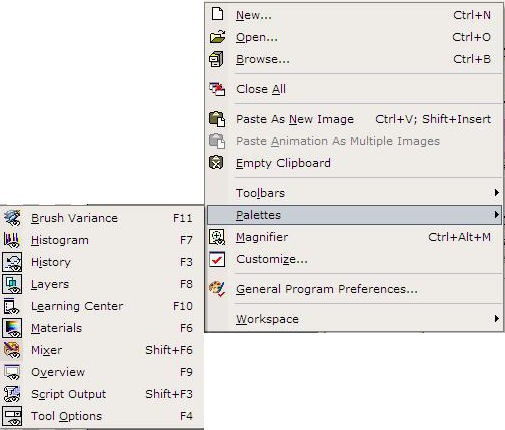505x430 pixels.
Task: Expand the Toolbars submenu arrow
Action: pos(497,193)
